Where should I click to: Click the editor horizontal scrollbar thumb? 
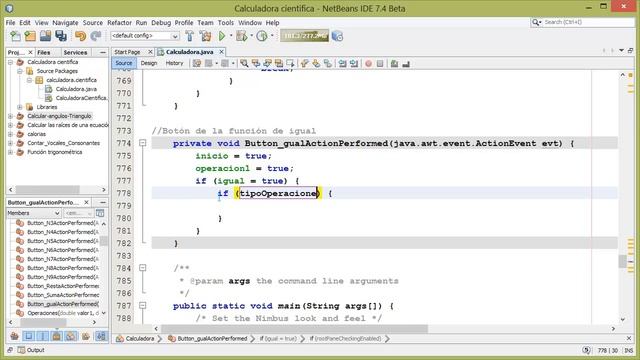(294, 329)
